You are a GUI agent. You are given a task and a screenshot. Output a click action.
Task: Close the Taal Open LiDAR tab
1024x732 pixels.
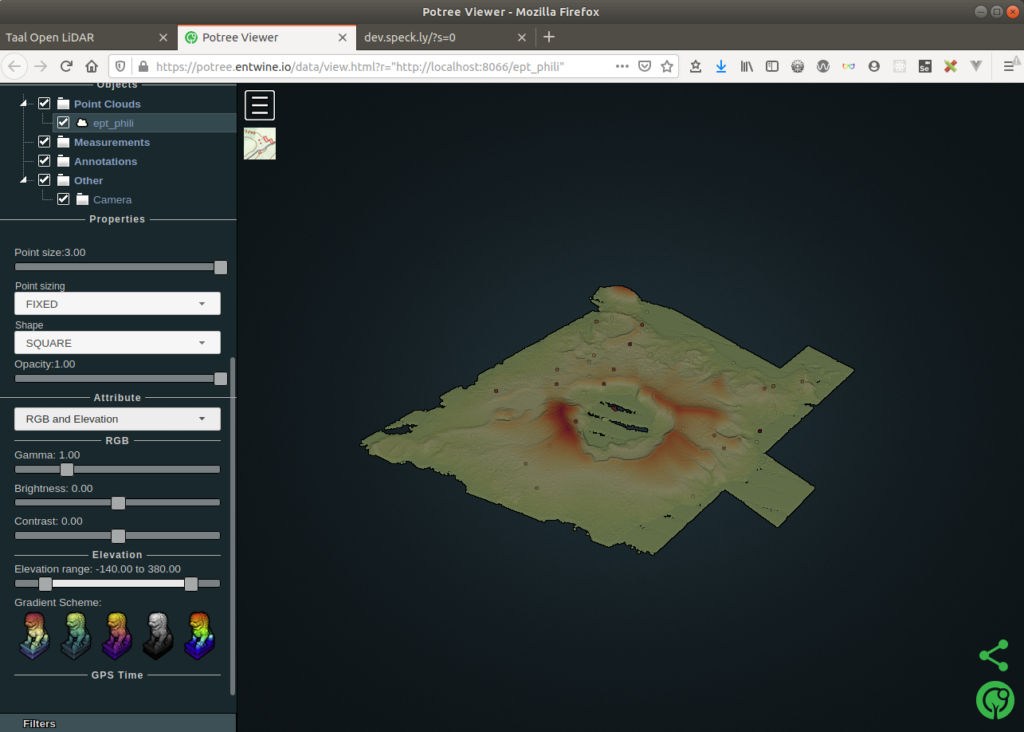coord(163,37)
